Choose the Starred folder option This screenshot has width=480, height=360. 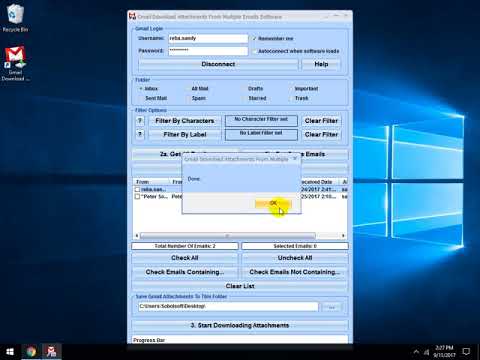point(244,98)
